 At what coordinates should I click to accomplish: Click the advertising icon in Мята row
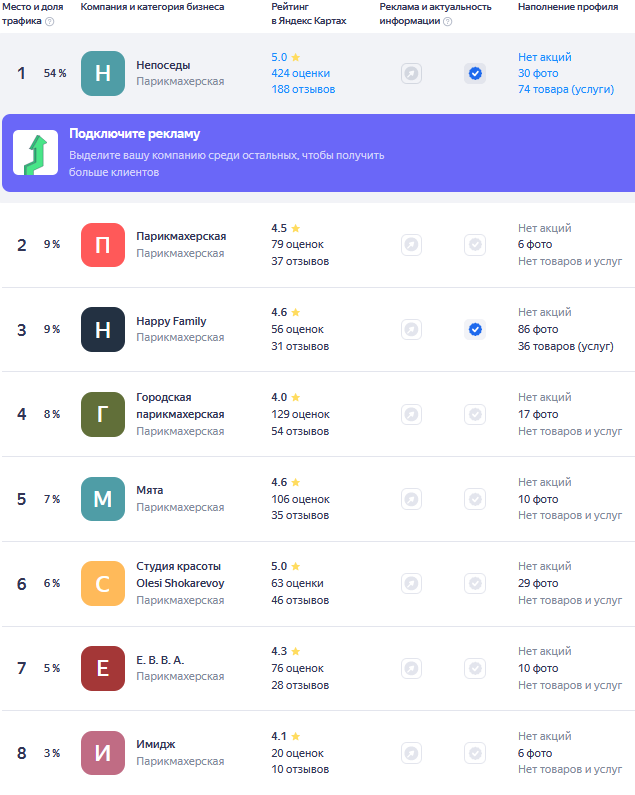411,499
